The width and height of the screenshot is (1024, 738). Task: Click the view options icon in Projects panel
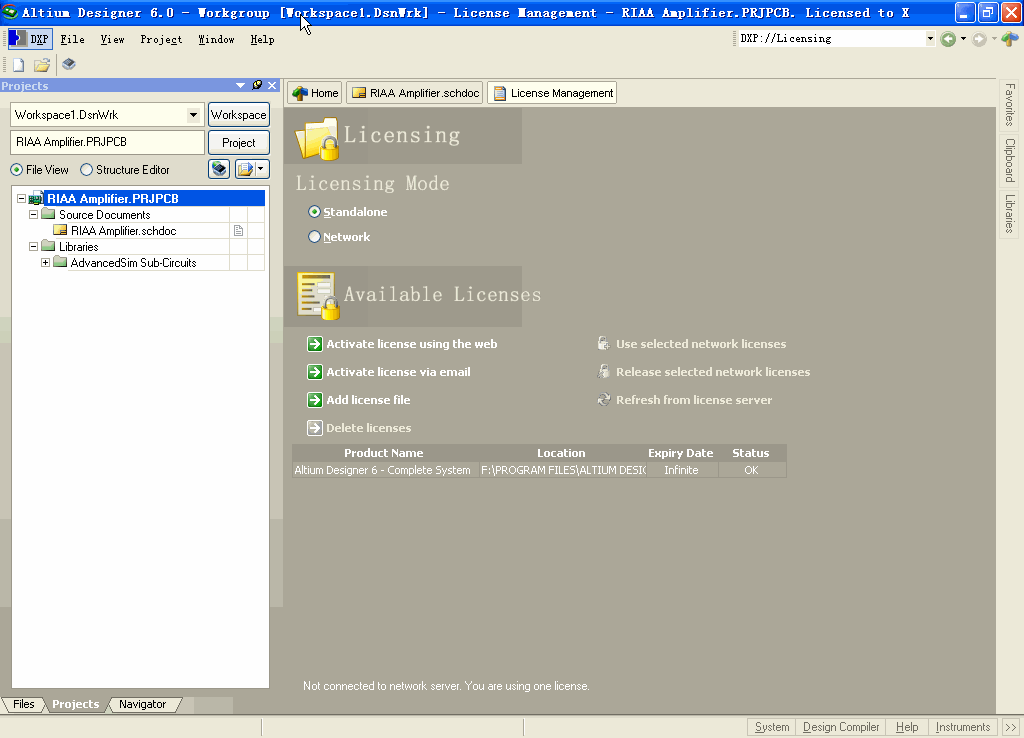(246, 169)
